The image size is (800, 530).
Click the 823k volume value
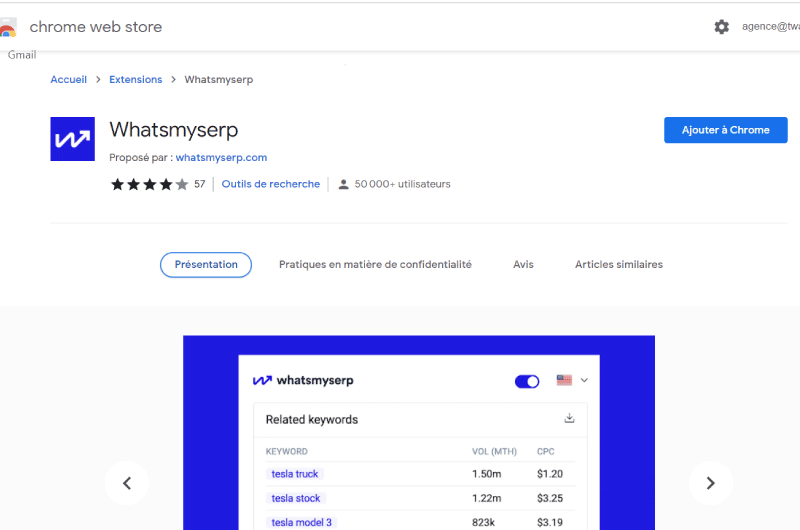pos(483,522)
